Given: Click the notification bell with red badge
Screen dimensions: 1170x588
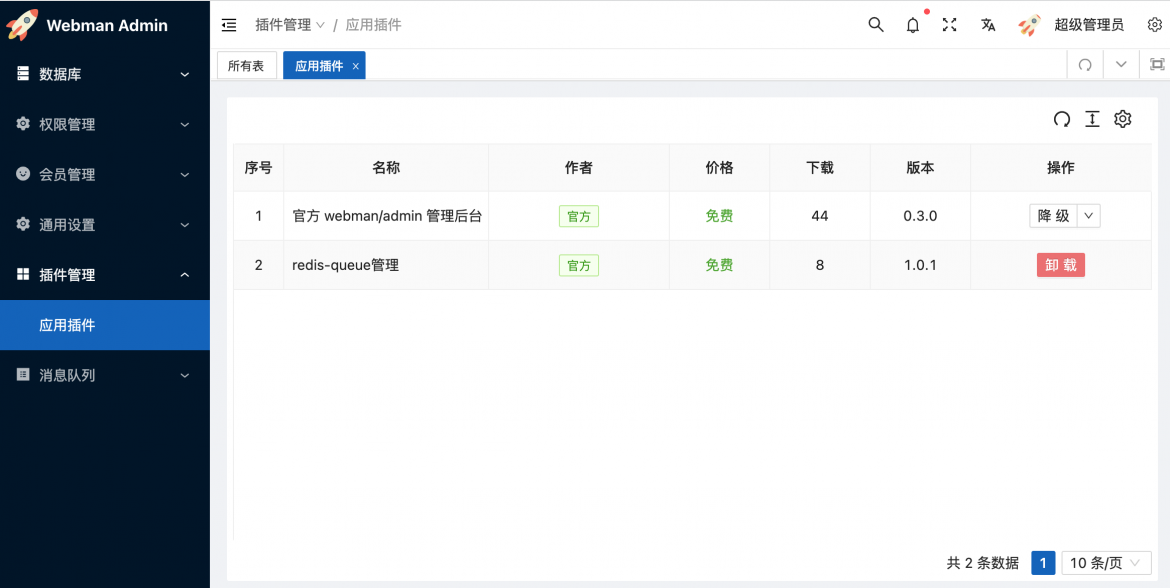Looking at the screenshot, I should [912, 24].
